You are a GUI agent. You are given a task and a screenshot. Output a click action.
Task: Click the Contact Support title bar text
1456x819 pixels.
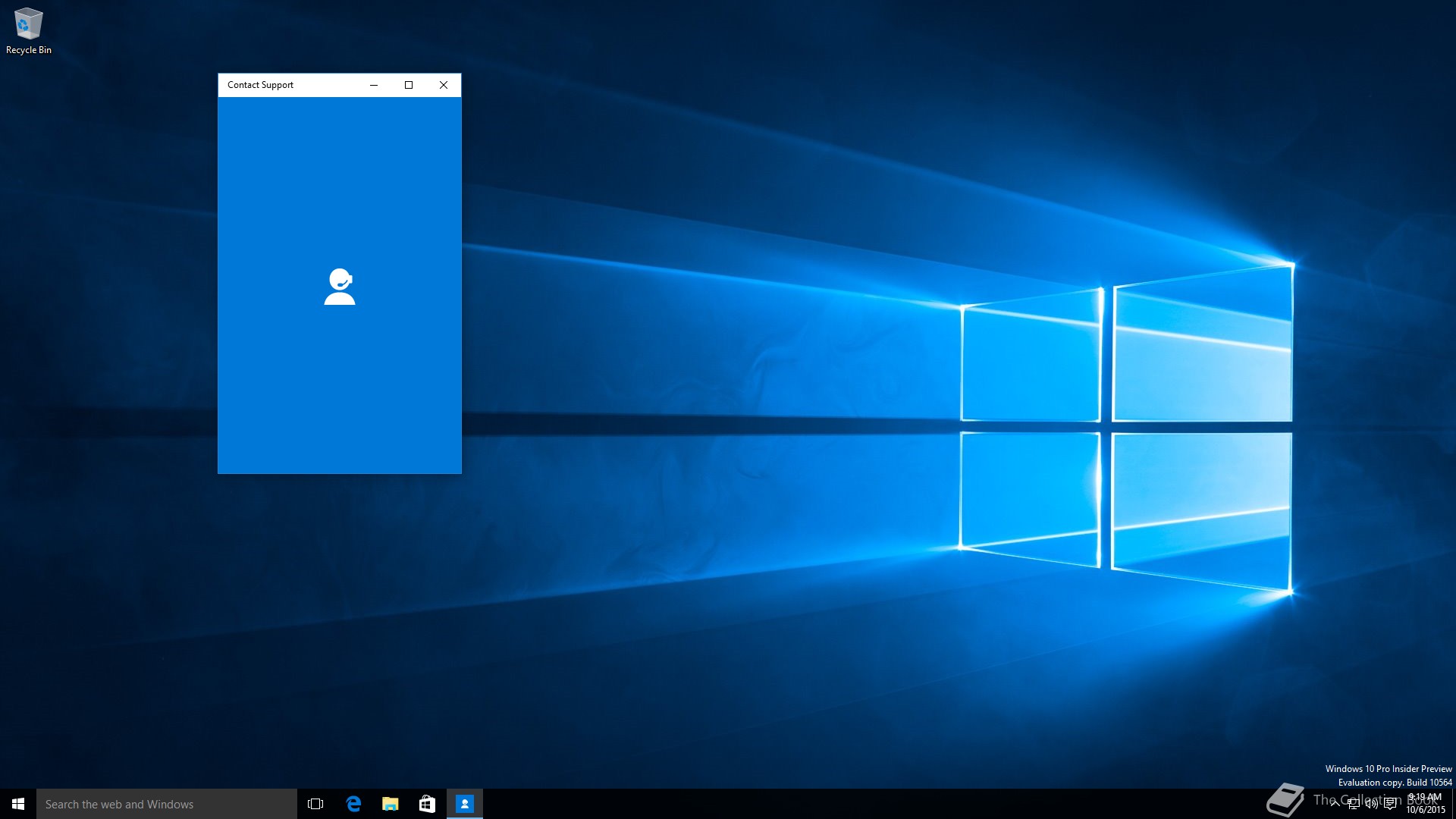[260, 85]
